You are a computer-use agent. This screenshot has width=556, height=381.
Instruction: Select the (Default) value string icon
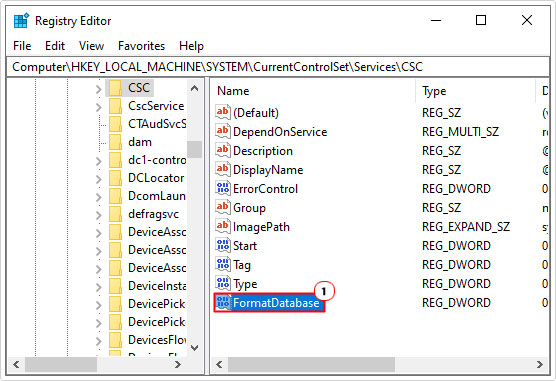[223, 112]
